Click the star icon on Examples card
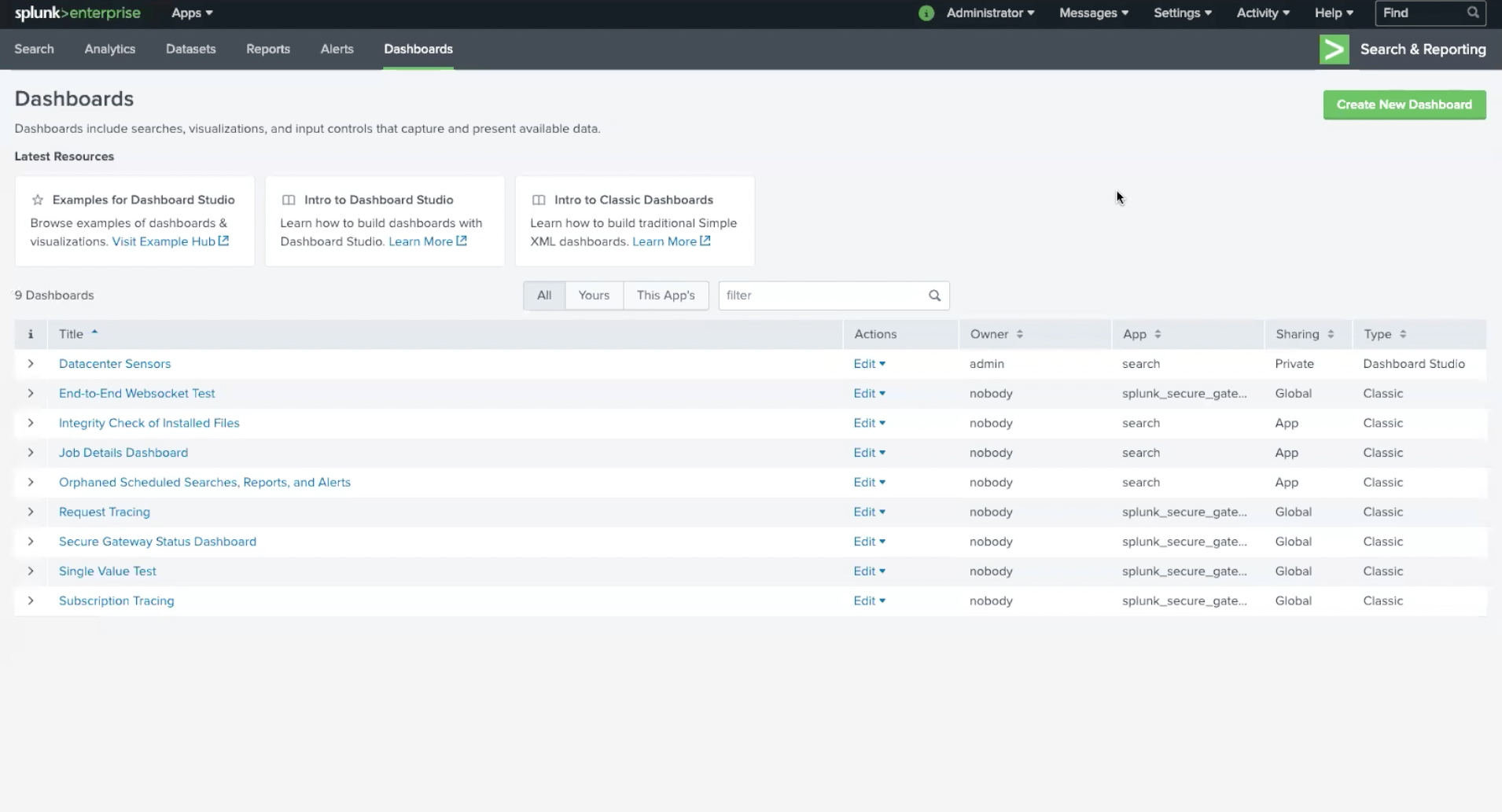Viewport: 1502px width, 812px height. (x=38, y=200)
